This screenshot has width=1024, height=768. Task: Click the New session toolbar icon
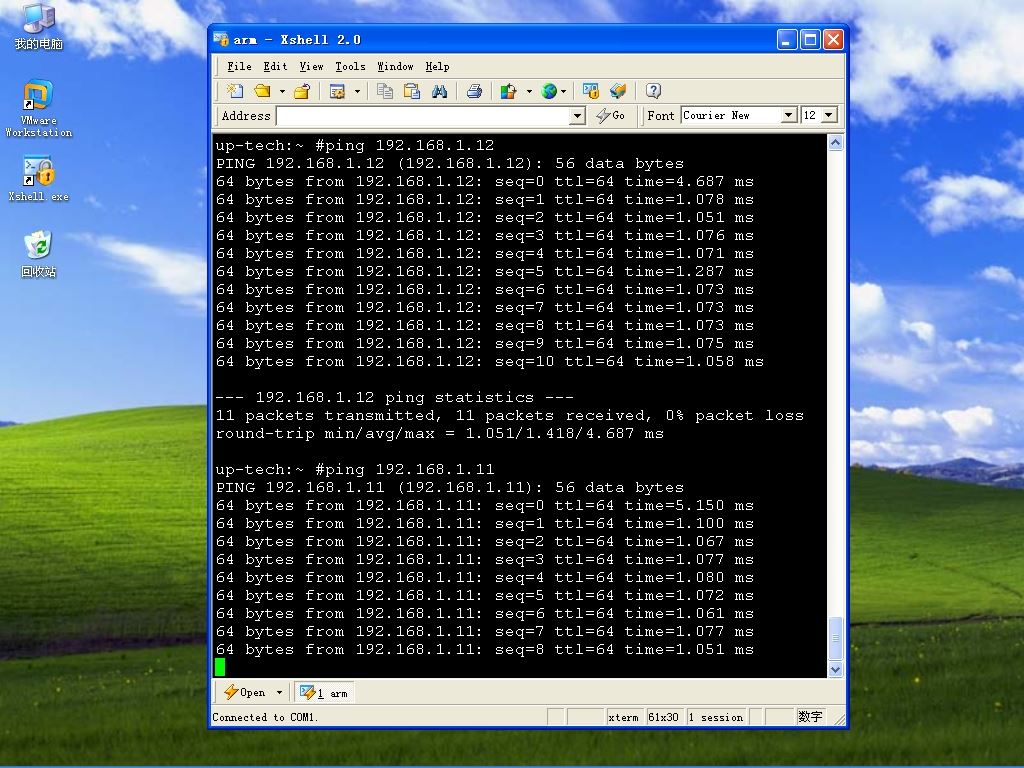pos(234,91)
